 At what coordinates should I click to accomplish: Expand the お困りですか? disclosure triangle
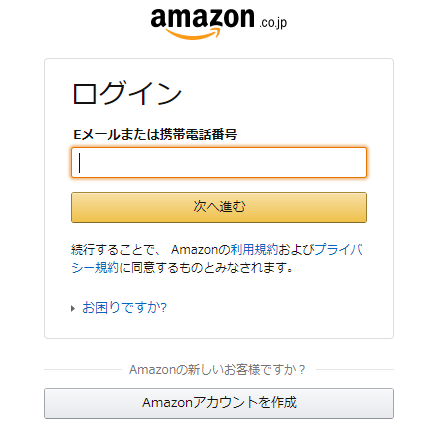coord(73,308)
